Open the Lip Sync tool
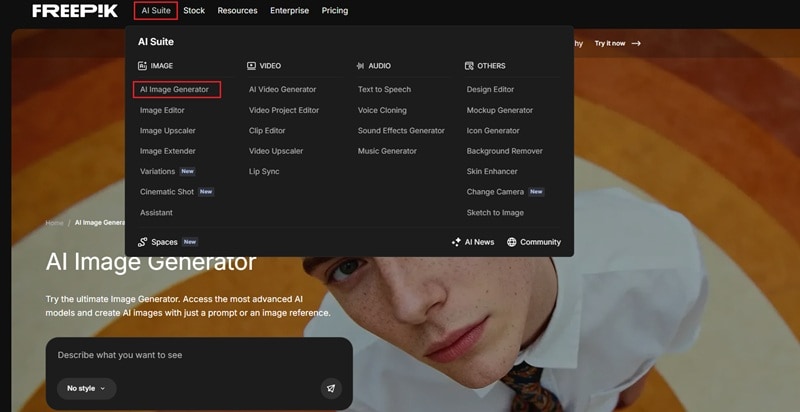Screen dimensions: 800x412 coord(264,171)
